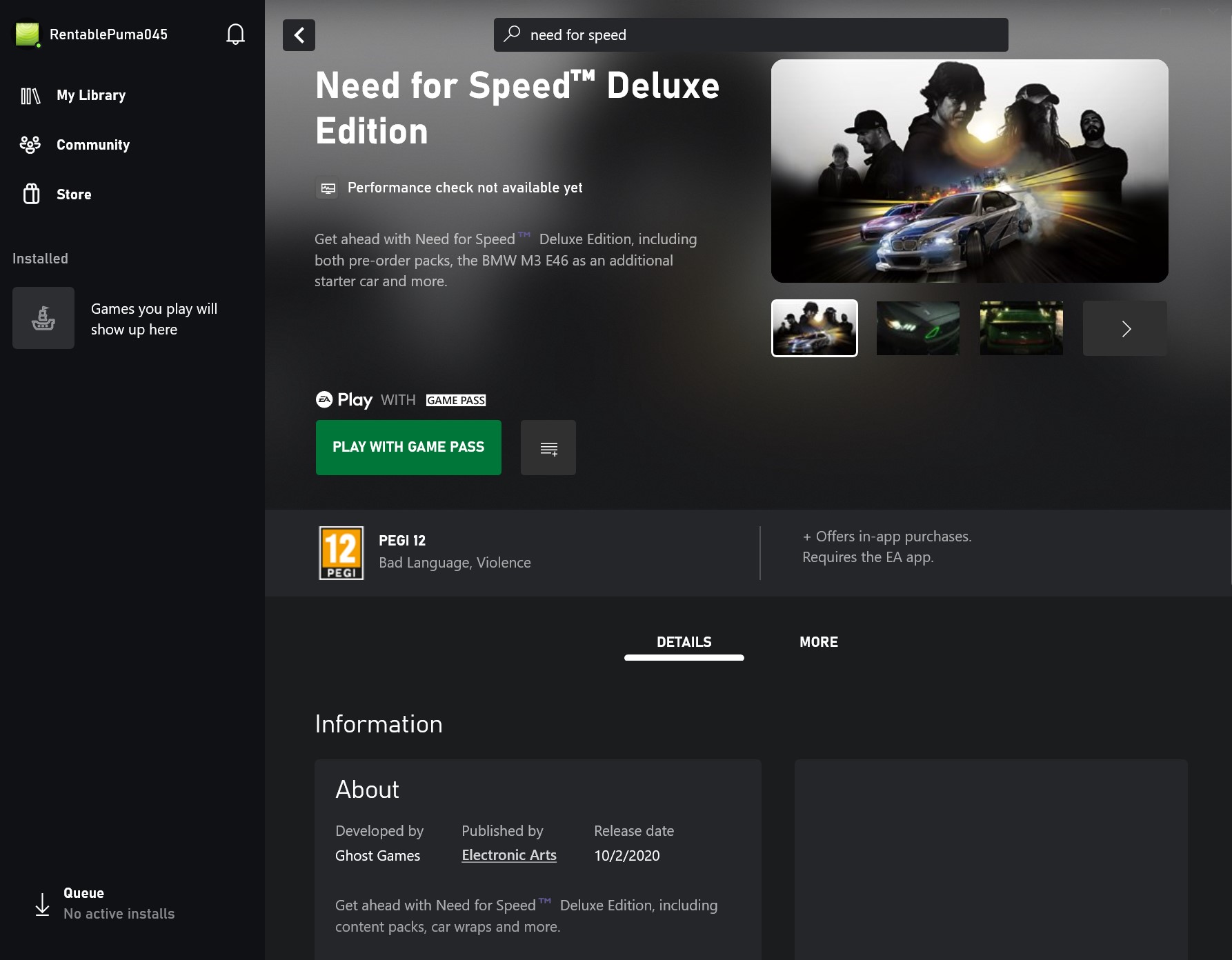
Task: Go back with the arrow button
Action: 299,35
